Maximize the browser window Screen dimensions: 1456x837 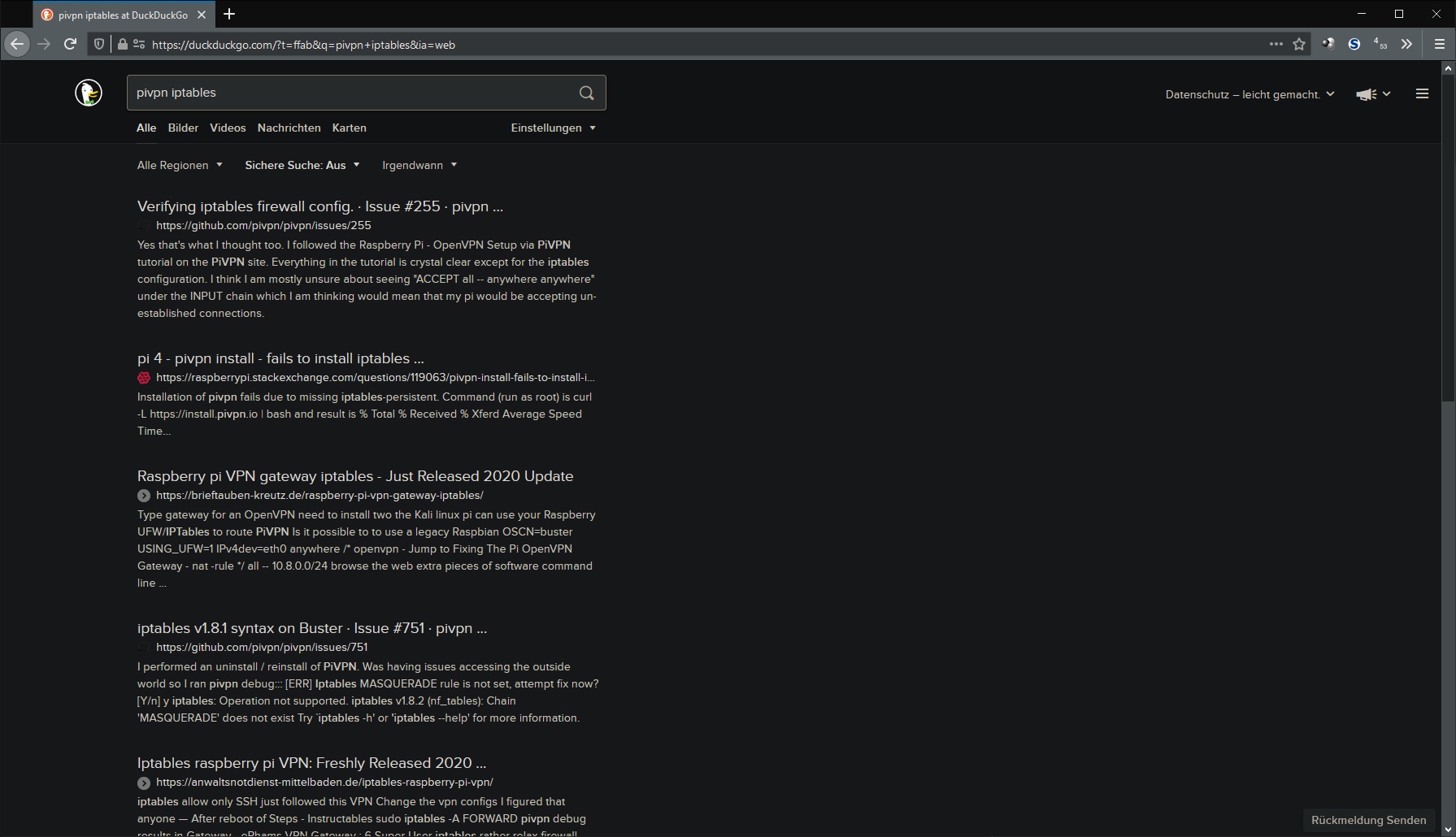[x=1399, y=14]
